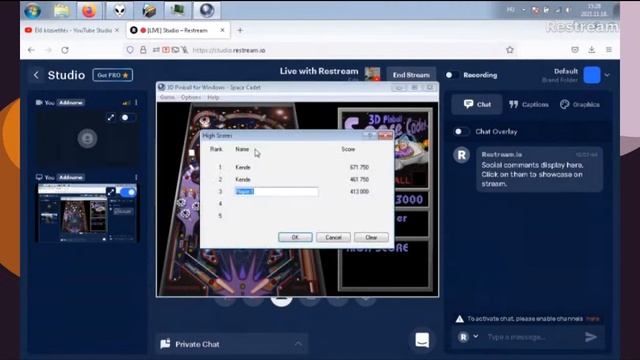
Task: Bookmark the page with the star icon
Action: pyautogui.click(x=510, y=50)
